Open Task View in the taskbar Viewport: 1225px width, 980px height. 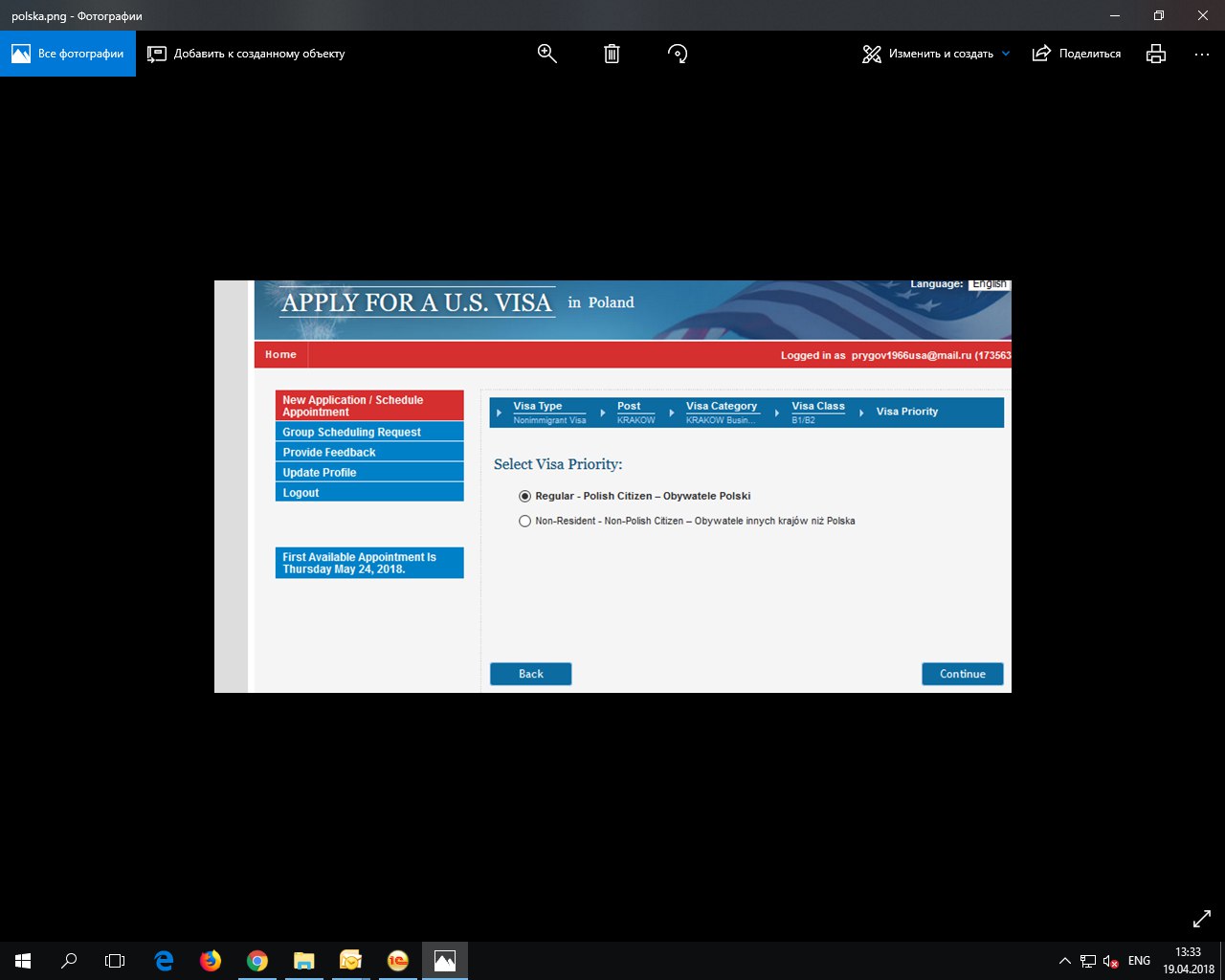click(115, 960)
